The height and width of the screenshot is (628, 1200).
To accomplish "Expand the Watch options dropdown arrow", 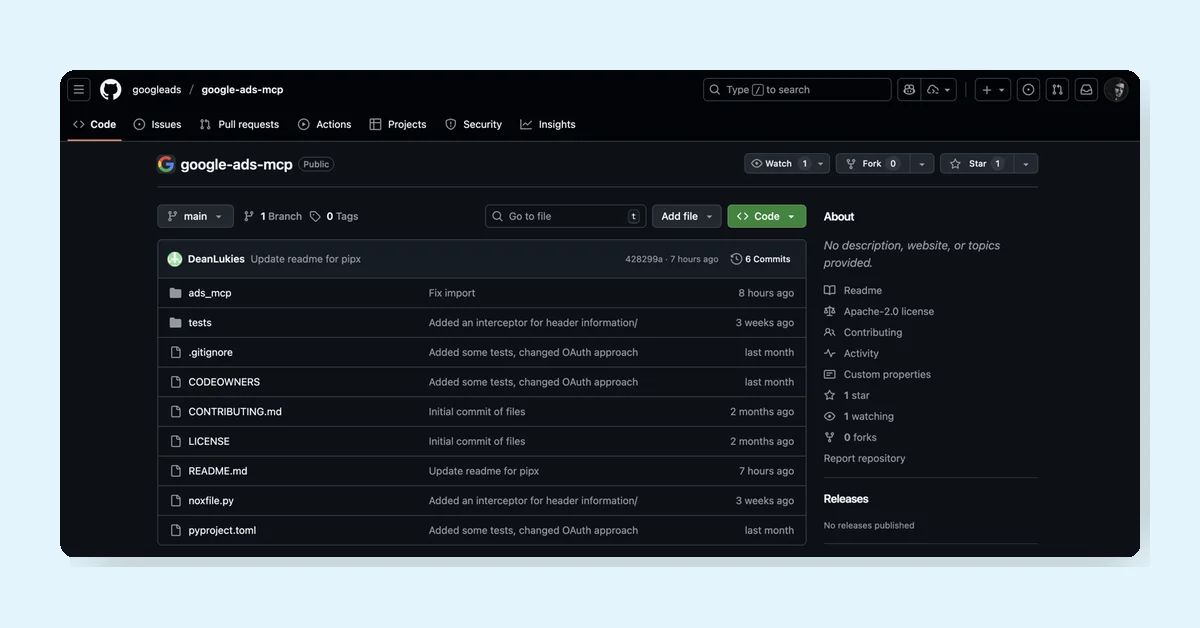I will (x=821, y=164).
